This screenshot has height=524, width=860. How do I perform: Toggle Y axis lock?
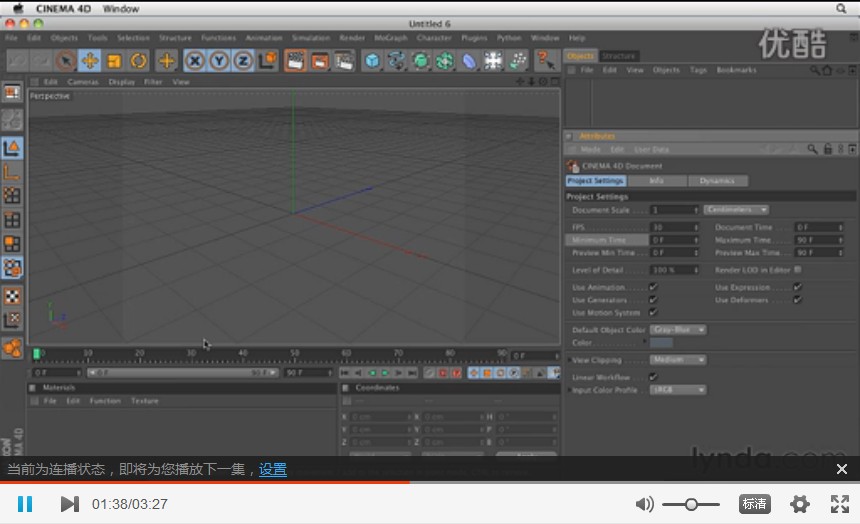coord(219,61)
